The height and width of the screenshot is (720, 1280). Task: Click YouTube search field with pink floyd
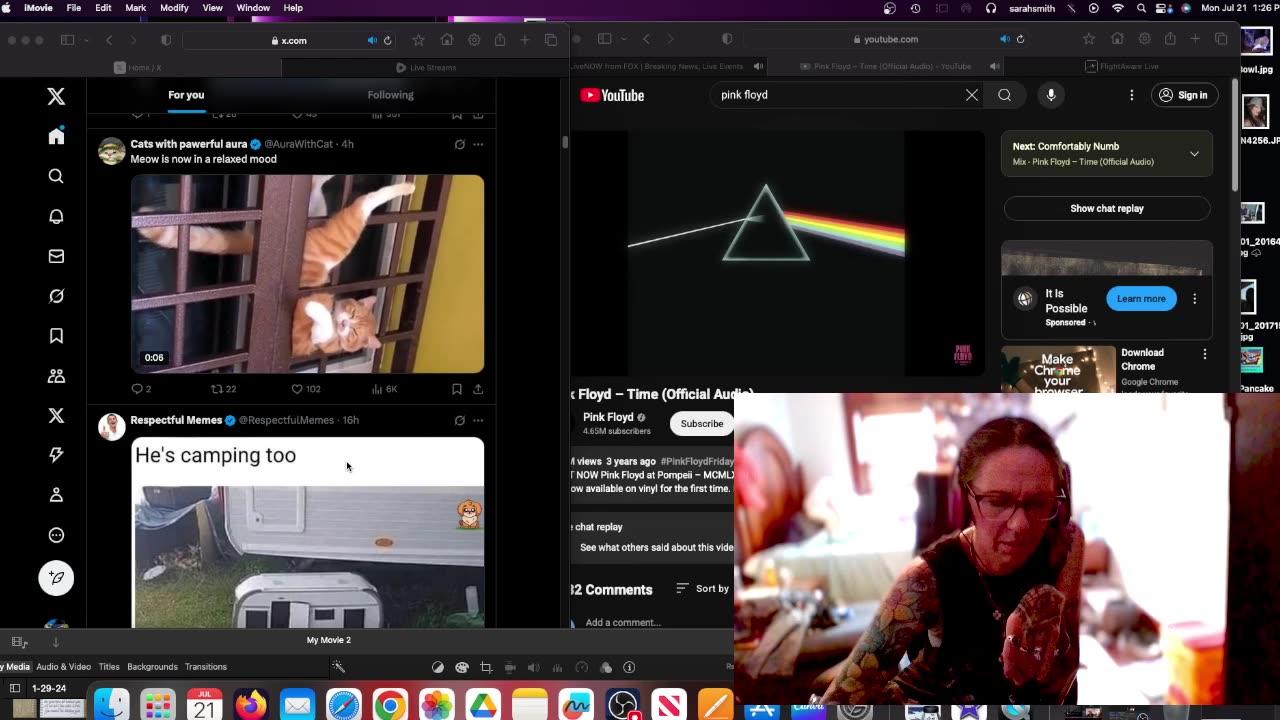[838, 95]
